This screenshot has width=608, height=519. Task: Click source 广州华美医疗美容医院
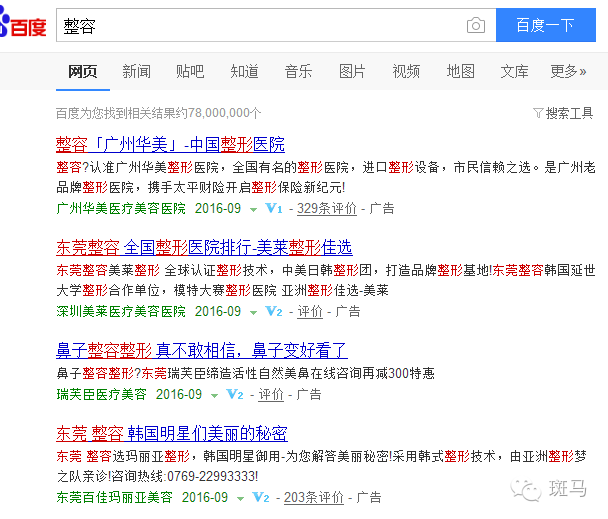[x=121, y=209]
